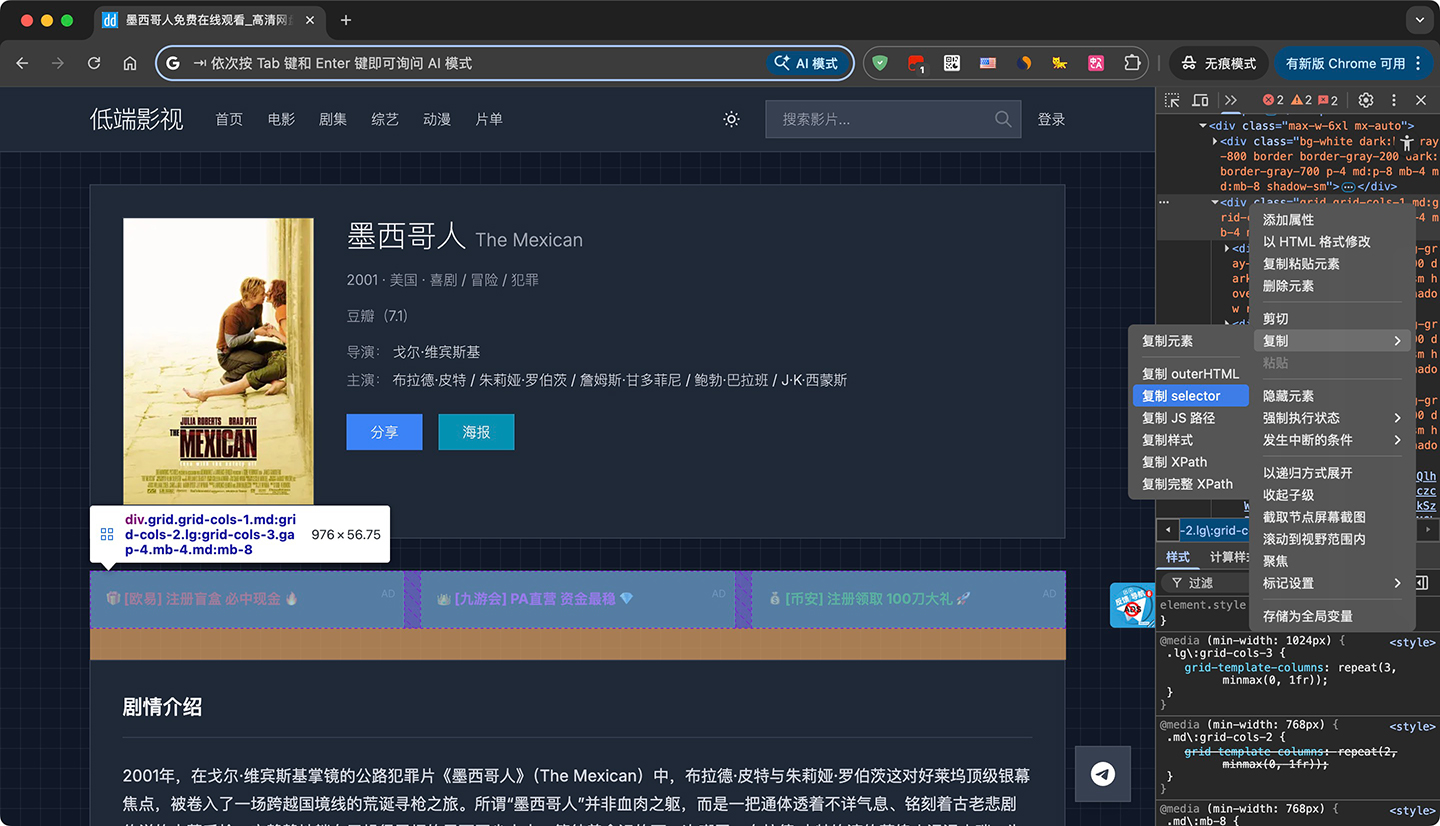Image resolution: width=1440 pixels, height=826 pixels.
Task: Click the 分享 share button
Action: point(384,431)
